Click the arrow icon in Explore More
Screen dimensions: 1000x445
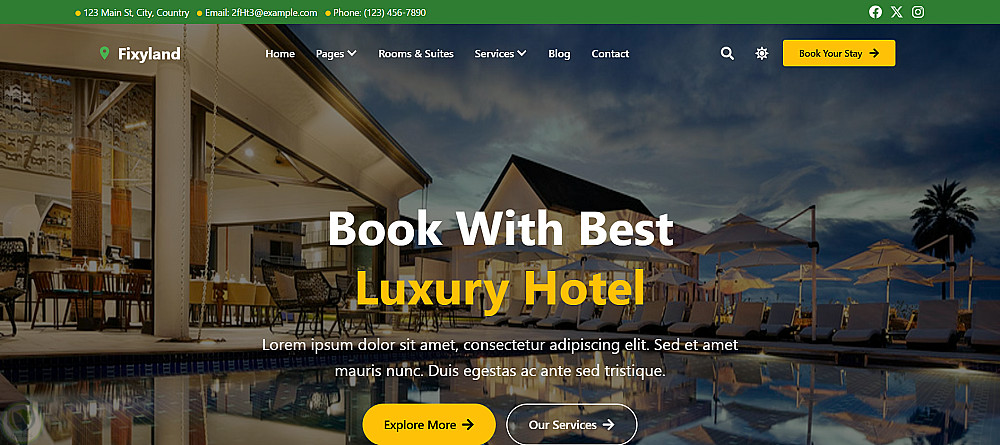coord(467,425)
